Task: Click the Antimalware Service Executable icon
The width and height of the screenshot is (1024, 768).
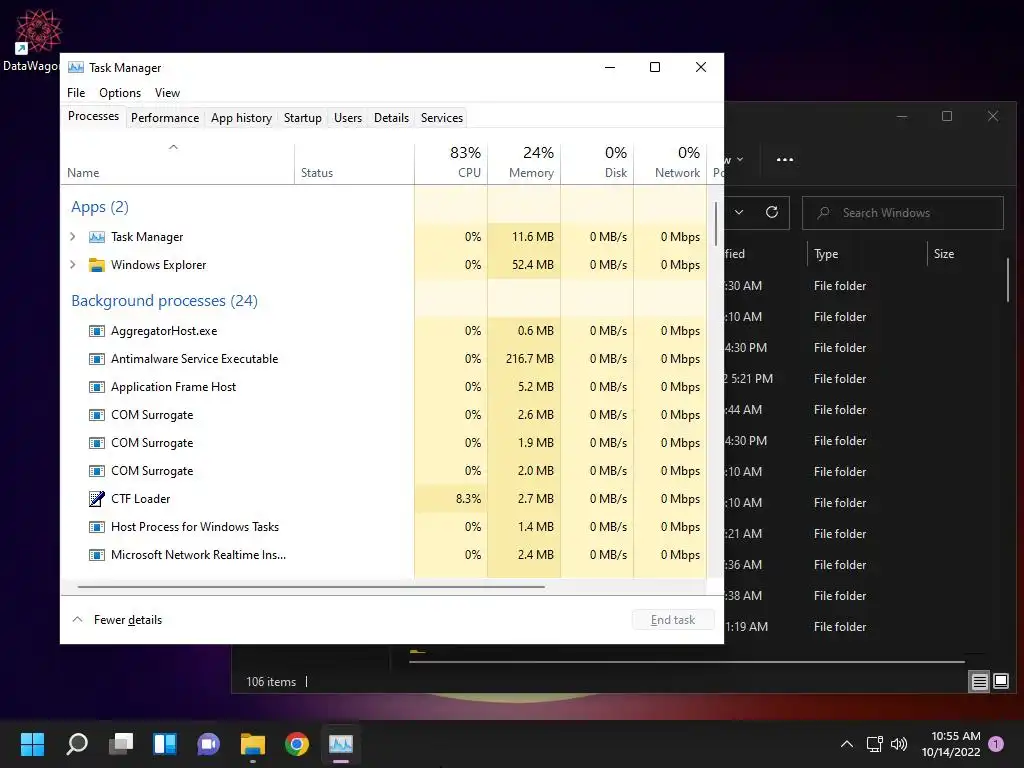Action: pos(97,359)
